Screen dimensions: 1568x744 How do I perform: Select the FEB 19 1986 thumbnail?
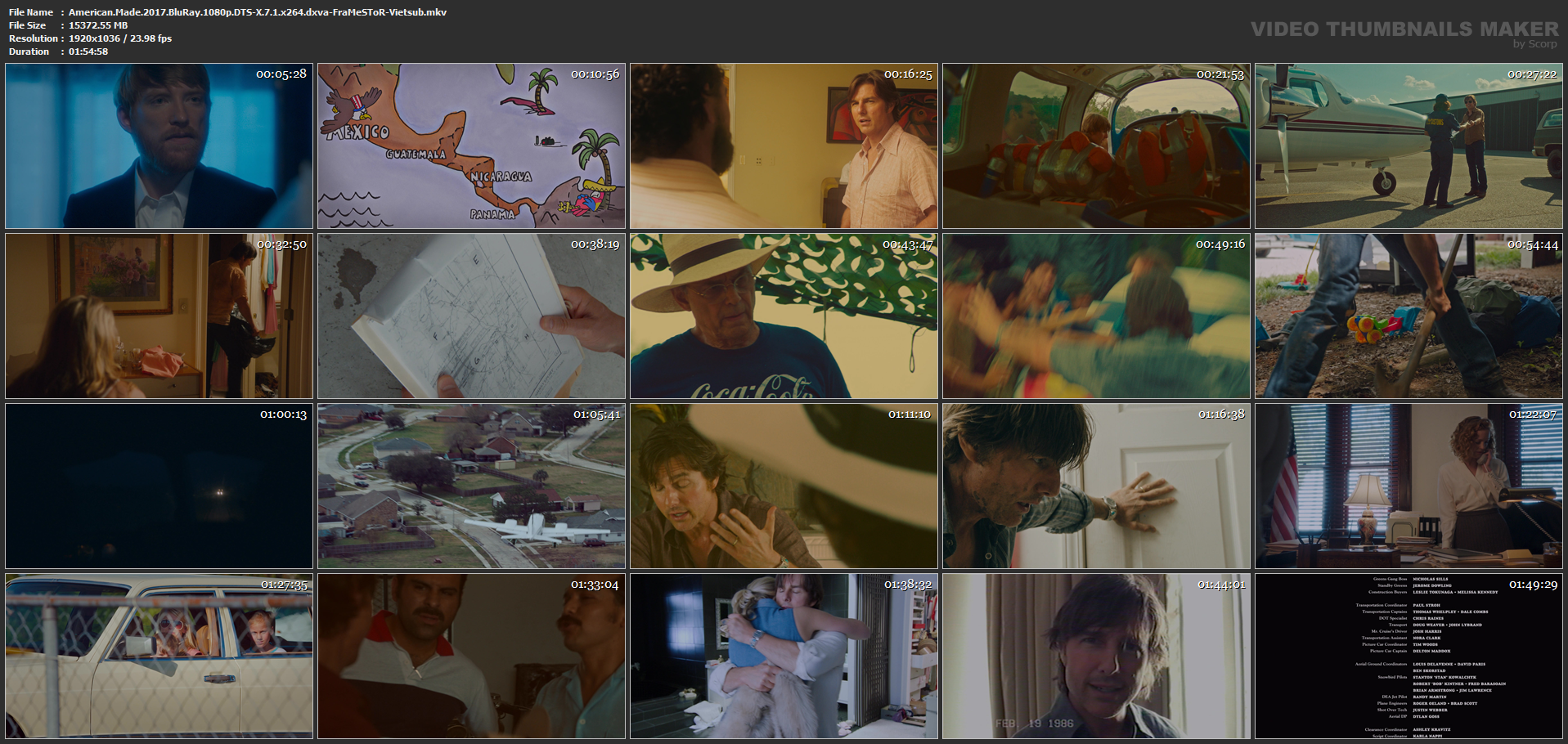coord(1096,657)
